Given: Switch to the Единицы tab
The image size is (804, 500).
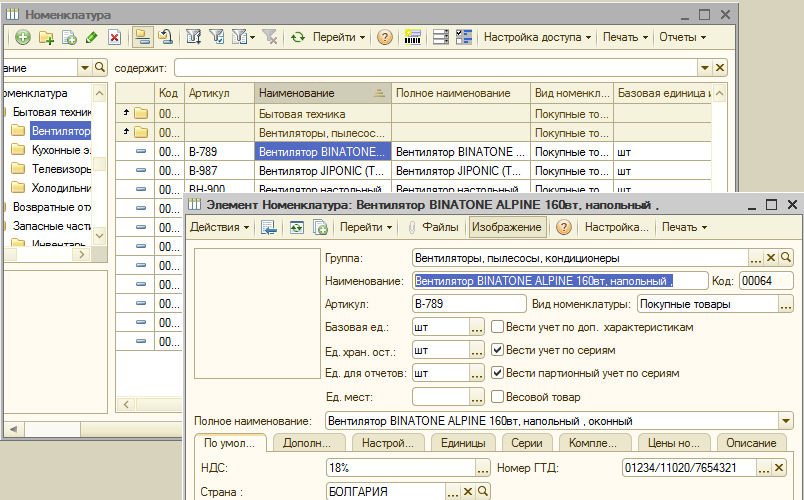Looking at the screenshot, I should [x=463, y=443].
